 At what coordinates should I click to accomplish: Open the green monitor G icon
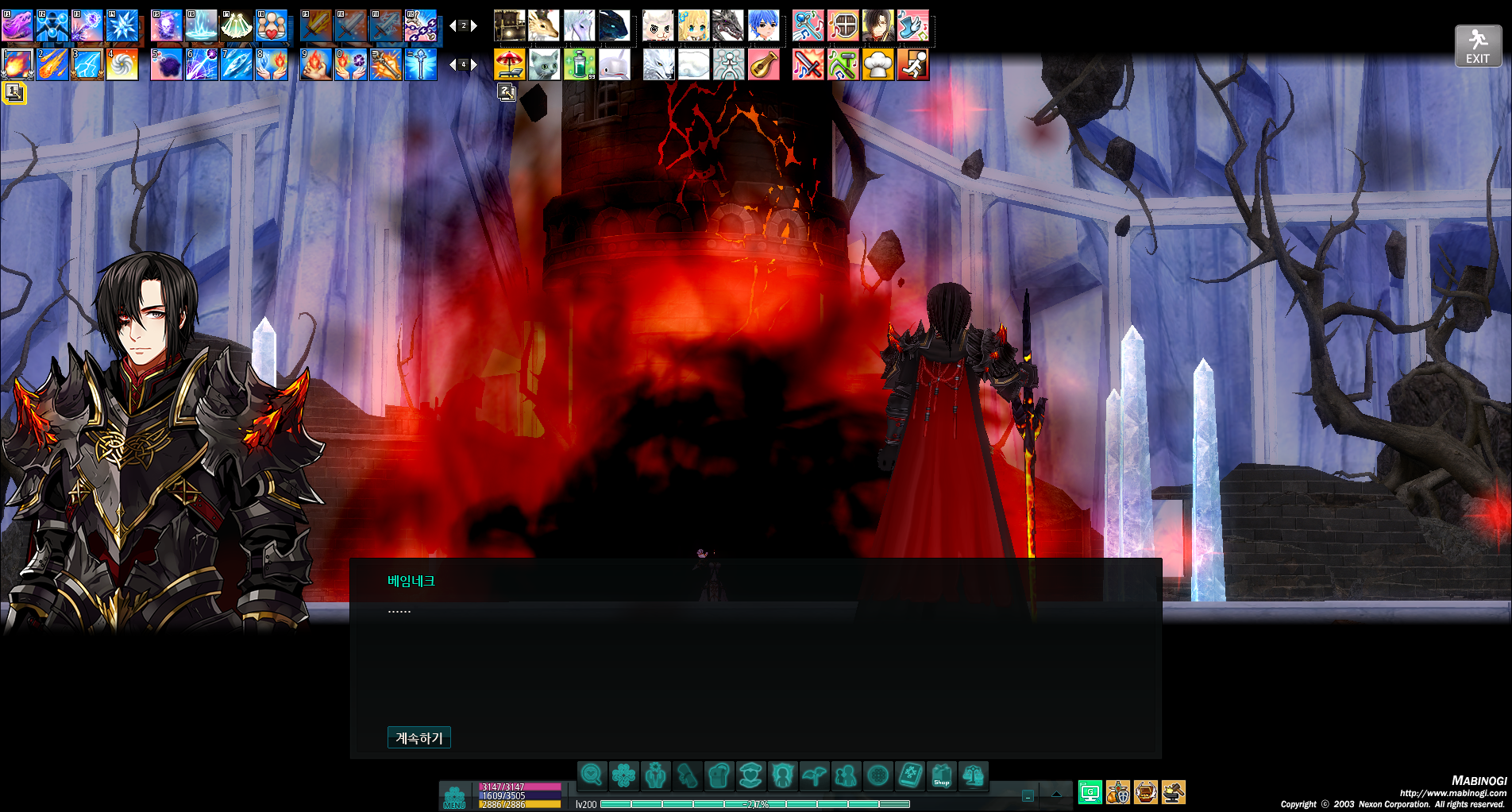coord(1090,792)
